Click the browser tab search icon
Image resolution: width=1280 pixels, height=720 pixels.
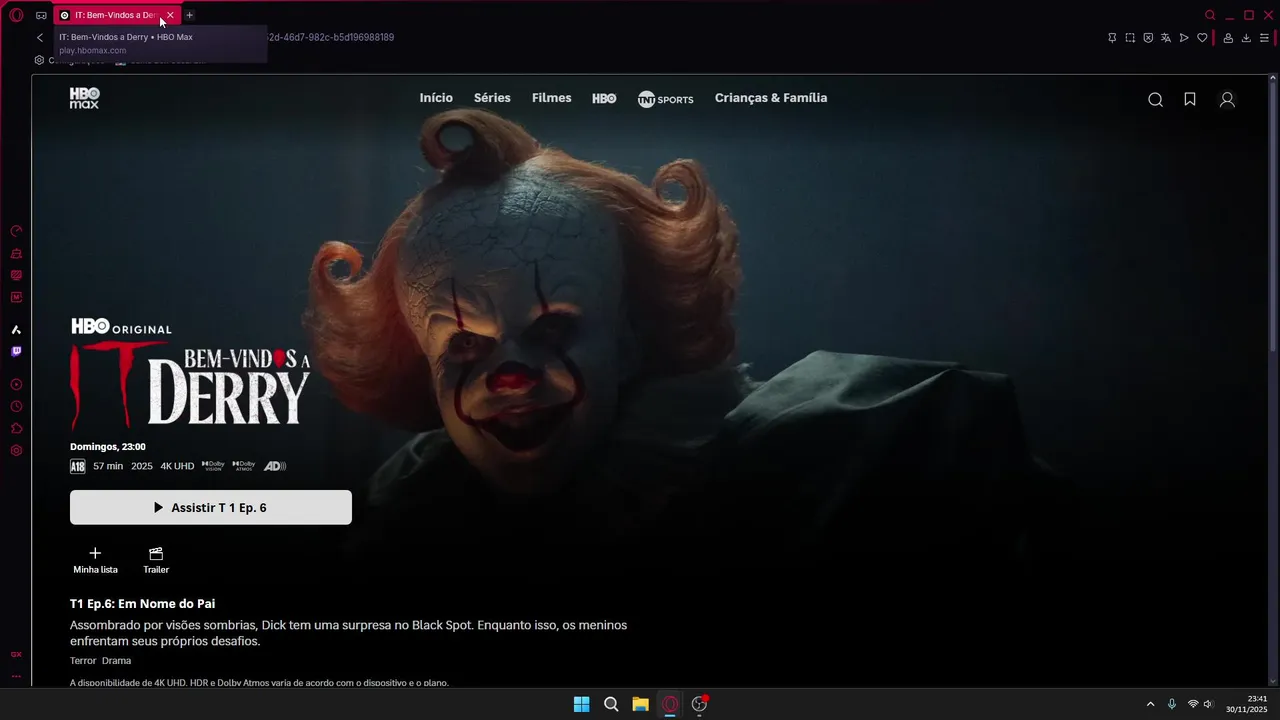(1210, 15)
